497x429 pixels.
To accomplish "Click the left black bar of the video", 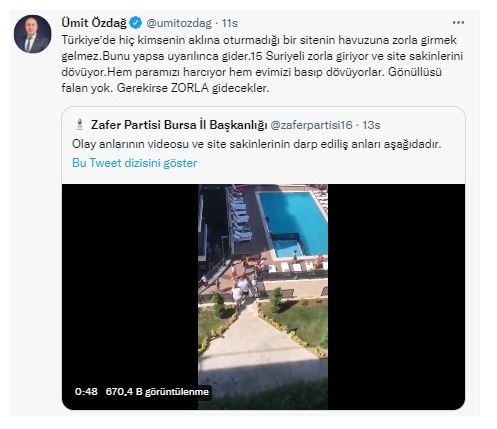I will pyautogui.click(x=130, y=283).
